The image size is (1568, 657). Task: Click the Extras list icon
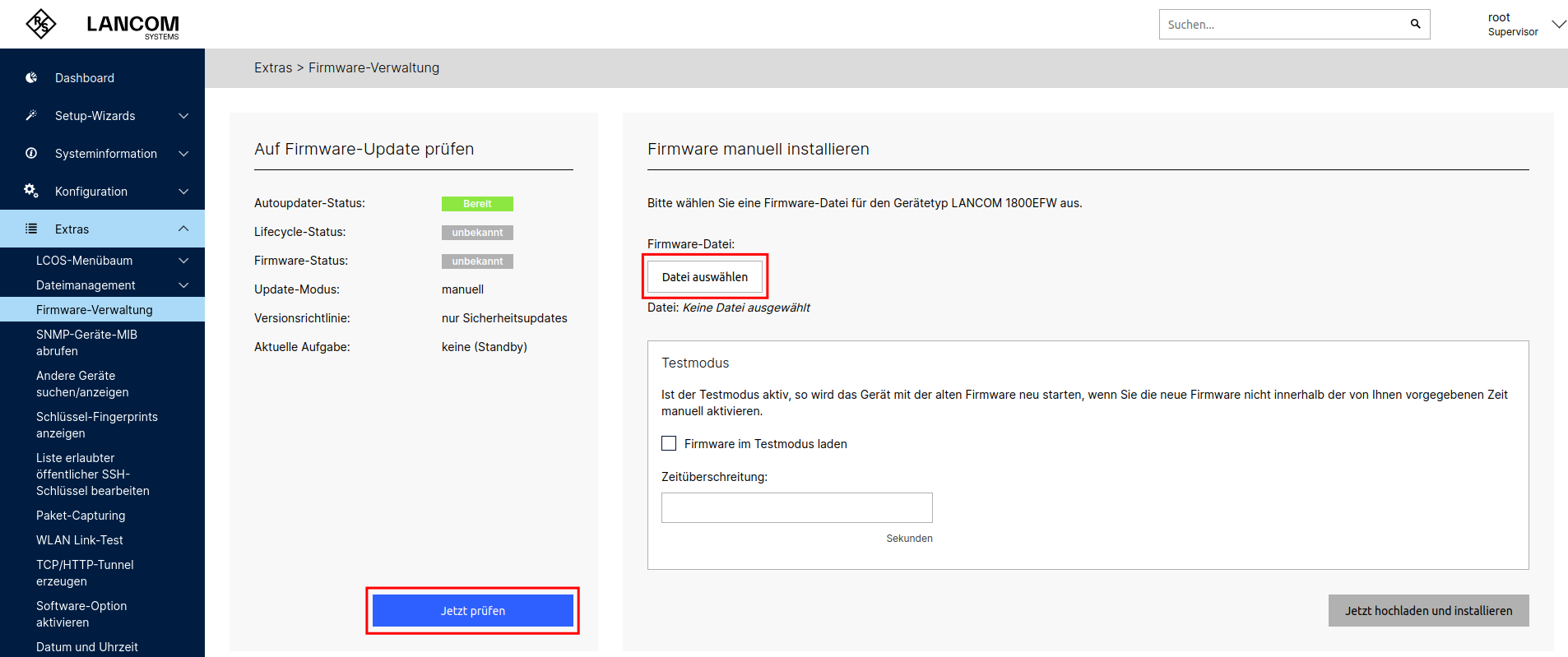pos(31,229)
